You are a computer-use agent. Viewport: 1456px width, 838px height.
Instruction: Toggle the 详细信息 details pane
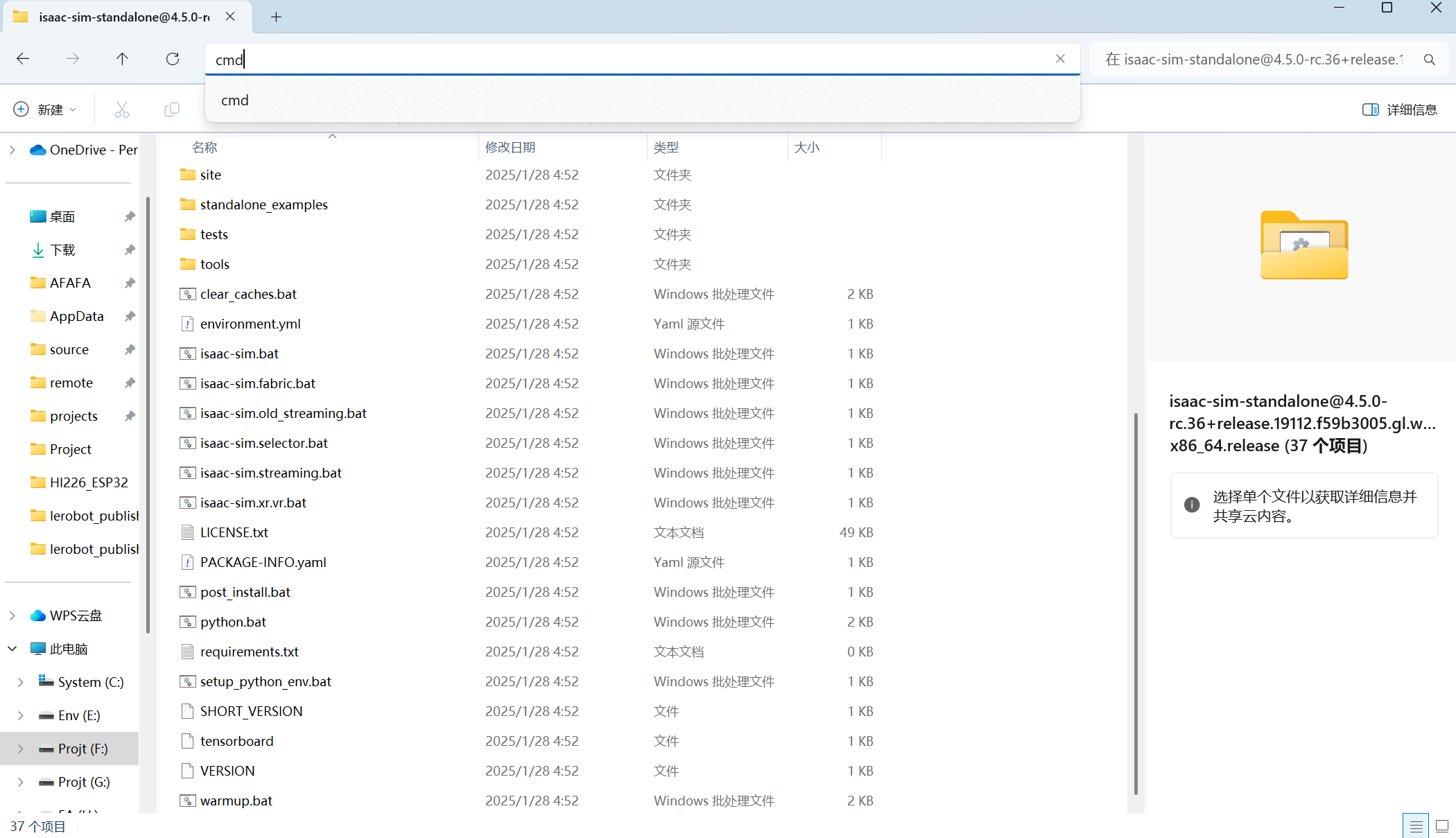pyautogui.click(x=1400, y=110)
